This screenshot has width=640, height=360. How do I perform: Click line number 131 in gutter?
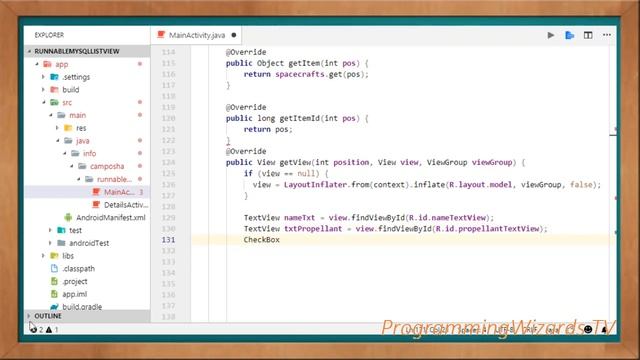coord(168,240)
